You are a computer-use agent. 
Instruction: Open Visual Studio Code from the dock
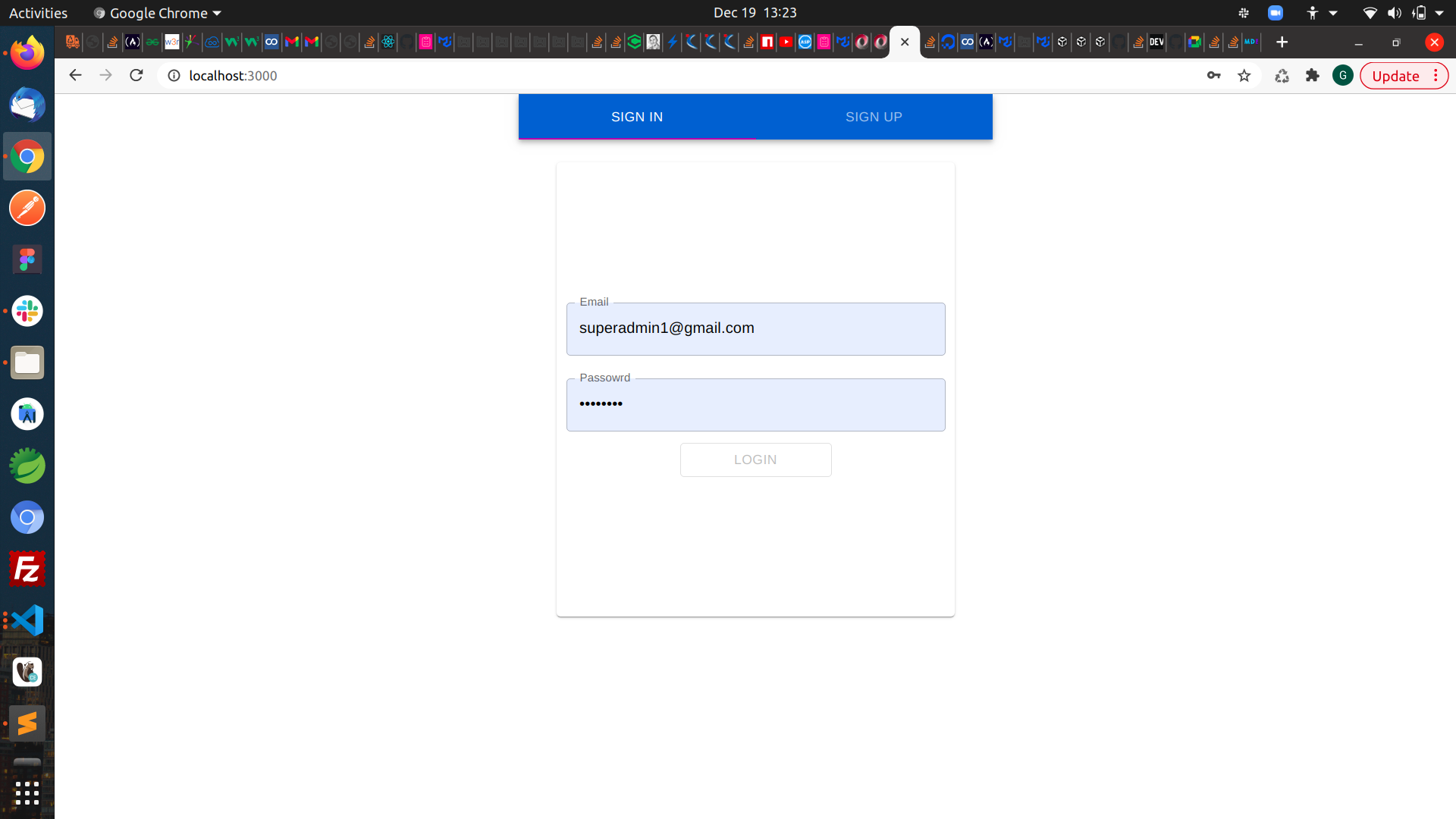pyautogui.click(x=27, y=620)
